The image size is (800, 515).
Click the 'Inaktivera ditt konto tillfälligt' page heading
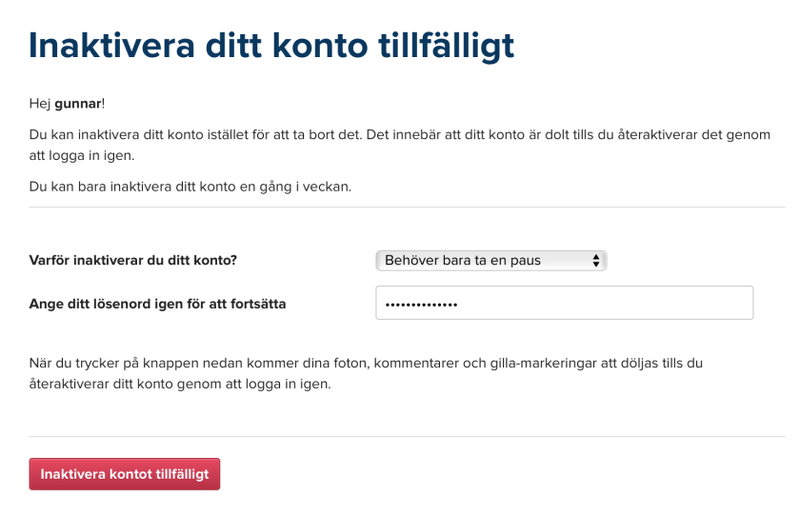(271, 45)
